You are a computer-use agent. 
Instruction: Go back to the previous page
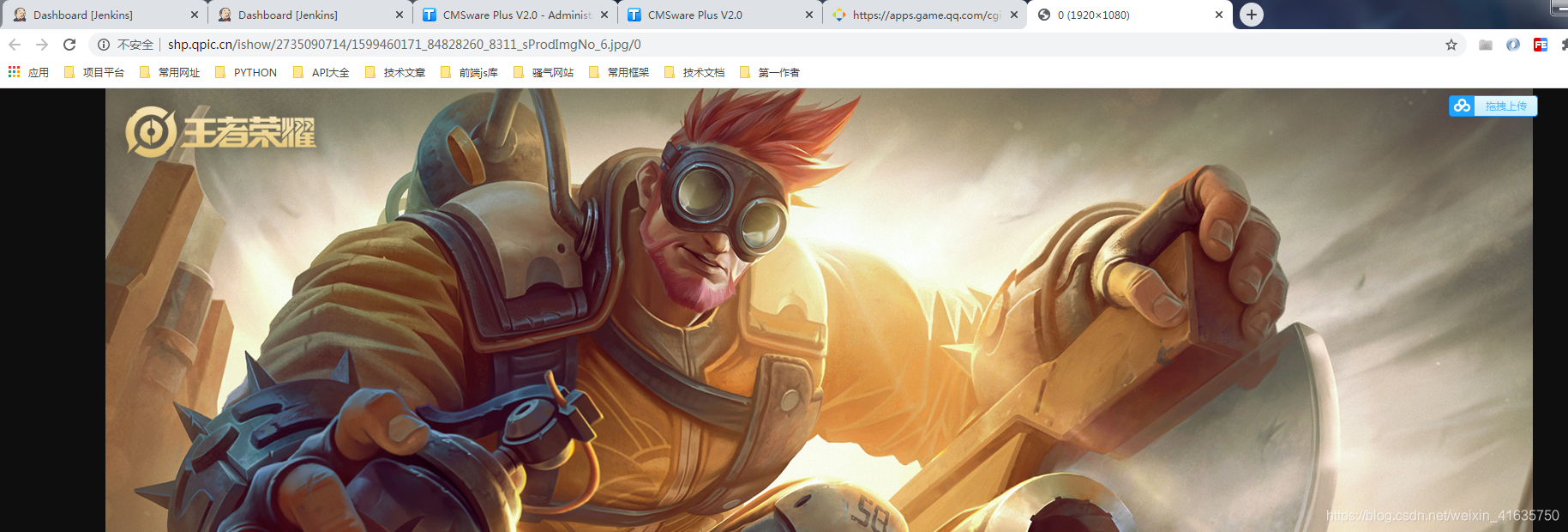coord(15,45)
